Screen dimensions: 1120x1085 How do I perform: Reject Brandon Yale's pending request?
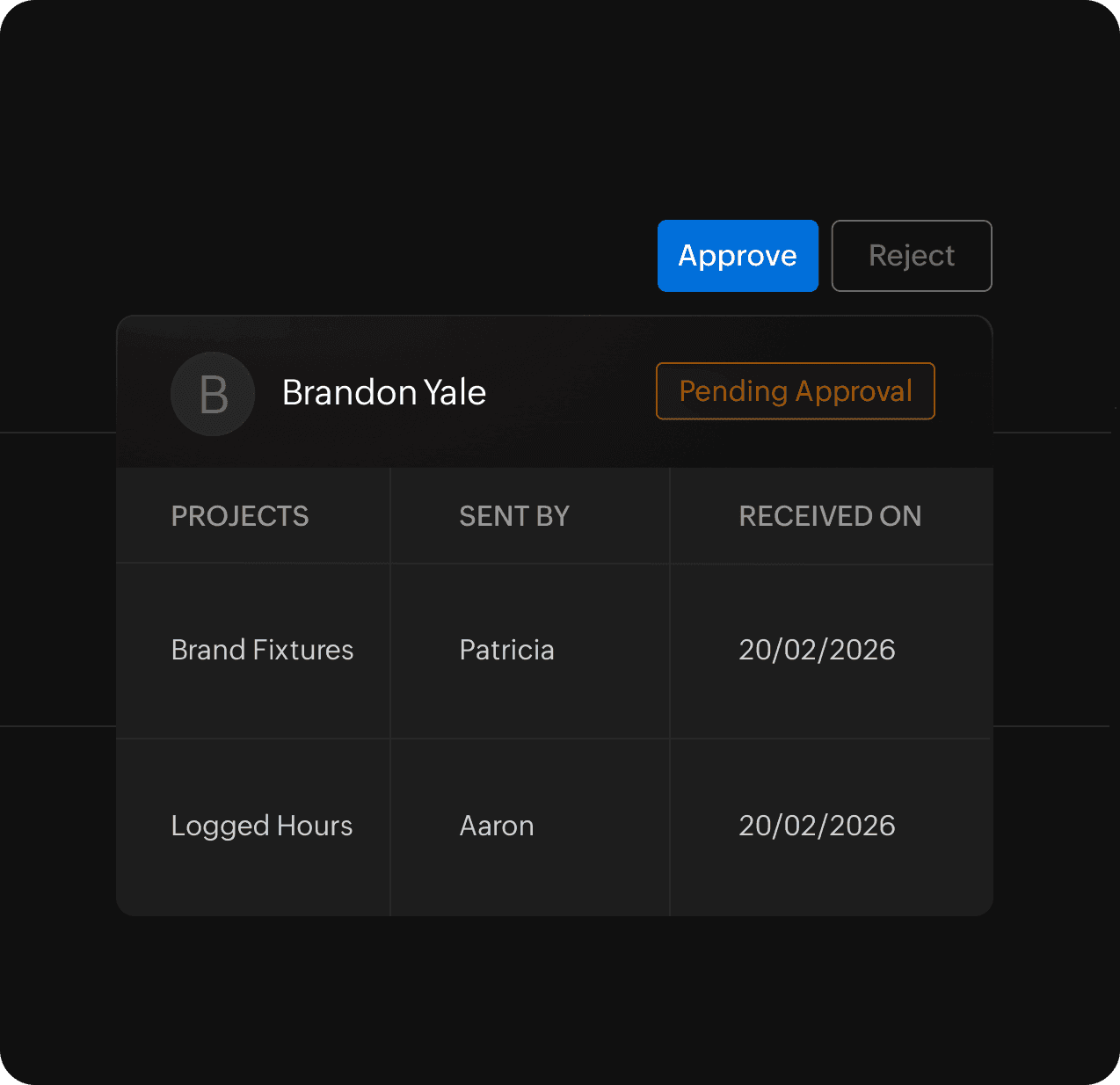(x=912, y=256)
